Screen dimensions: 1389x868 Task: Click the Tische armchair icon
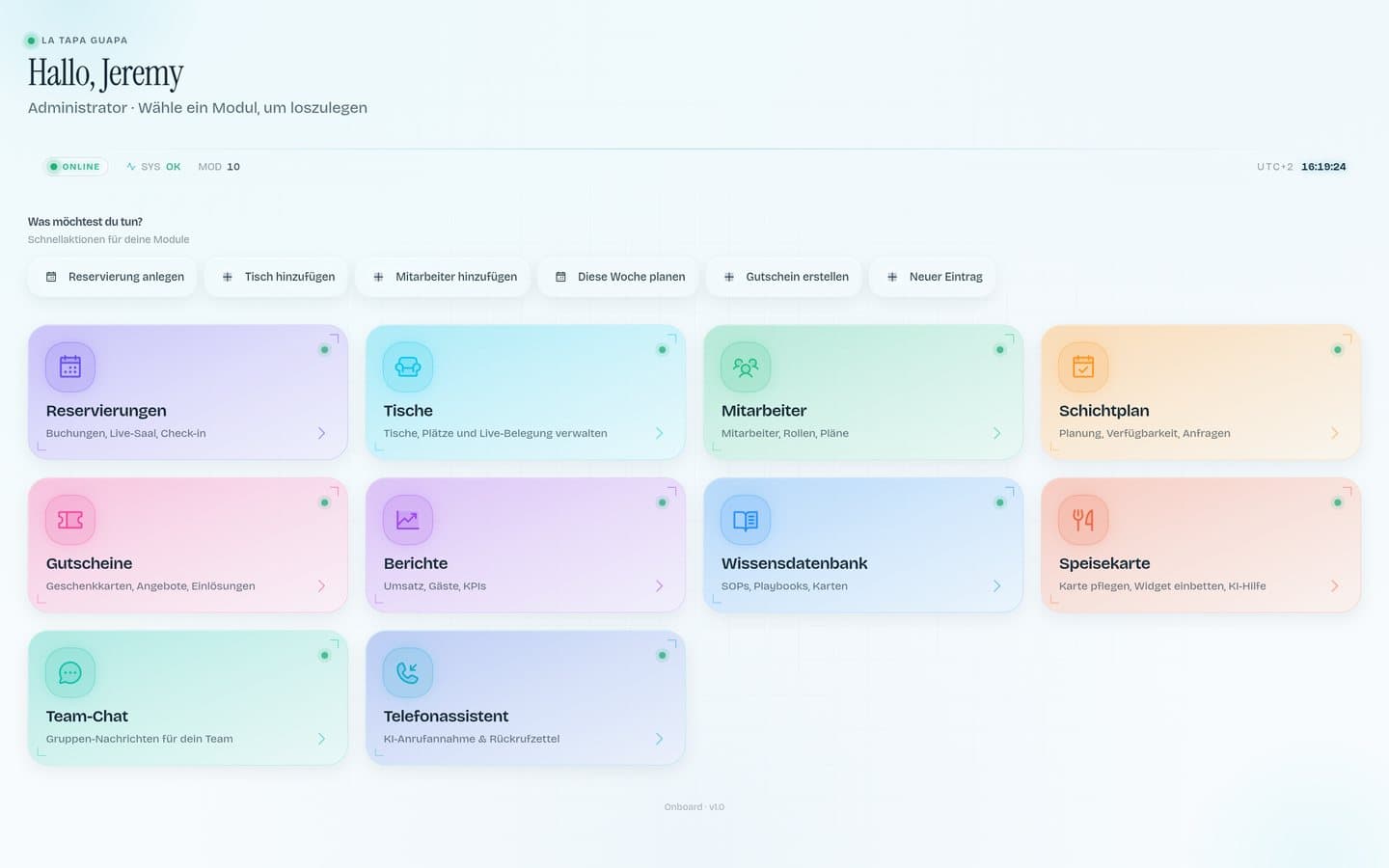(x=408, y=366)
